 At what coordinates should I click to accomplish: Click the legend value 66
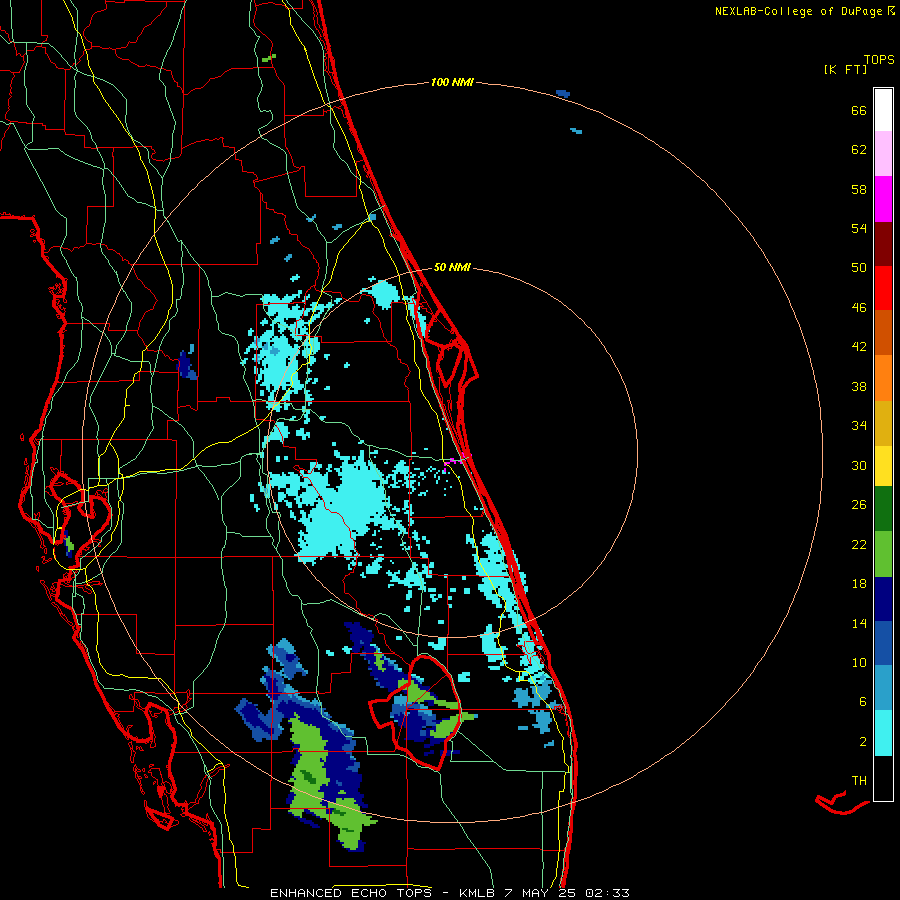coord(859,110)
